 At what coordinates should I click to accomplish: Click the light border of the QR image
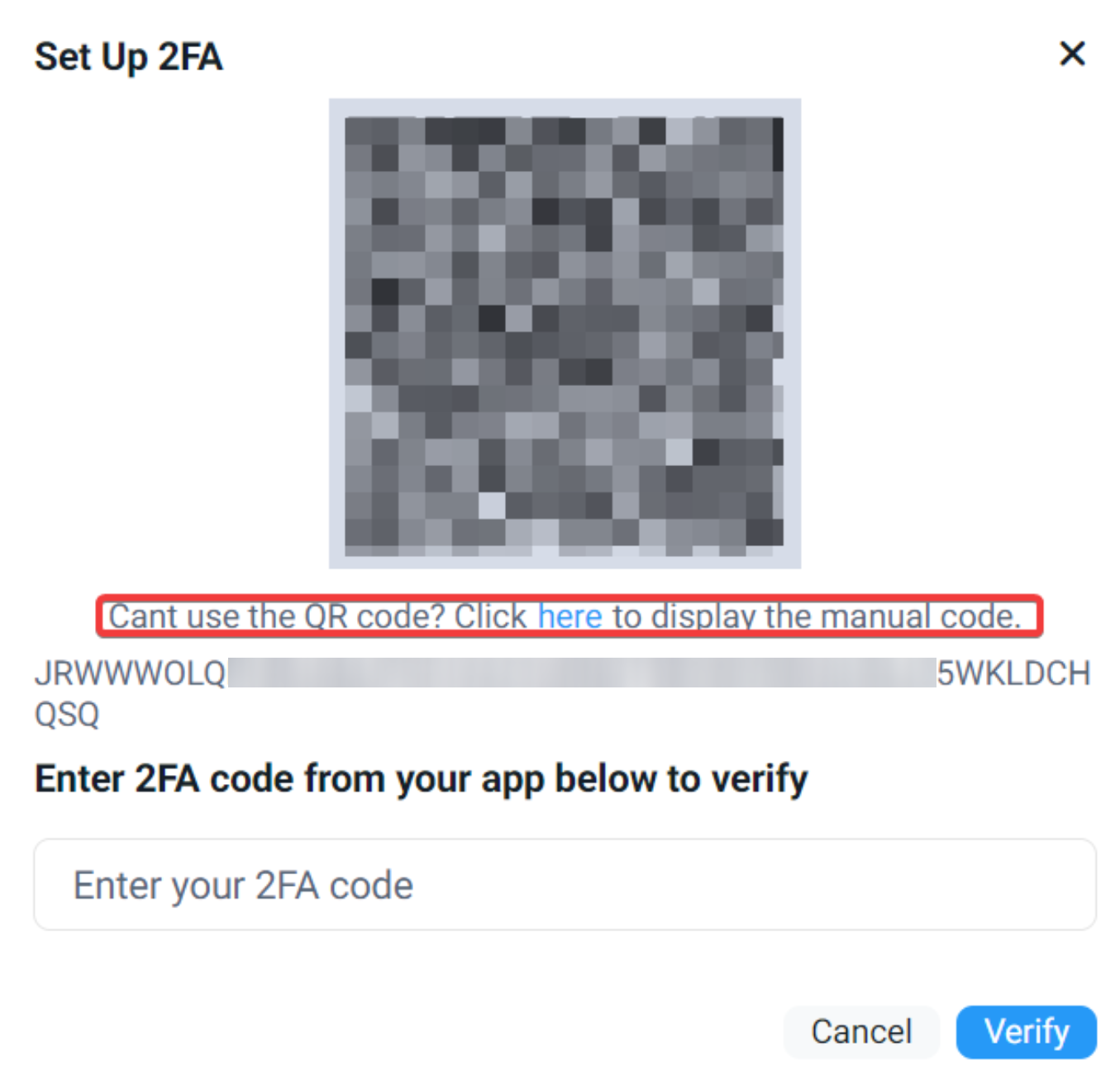point(336,334)
